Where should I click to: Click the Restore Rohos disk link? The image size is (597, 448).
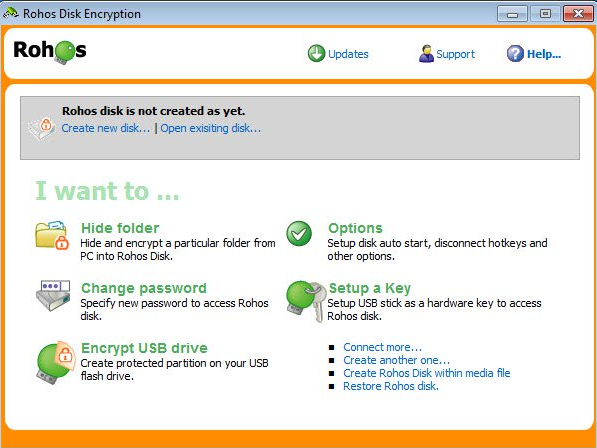(391, 386)
